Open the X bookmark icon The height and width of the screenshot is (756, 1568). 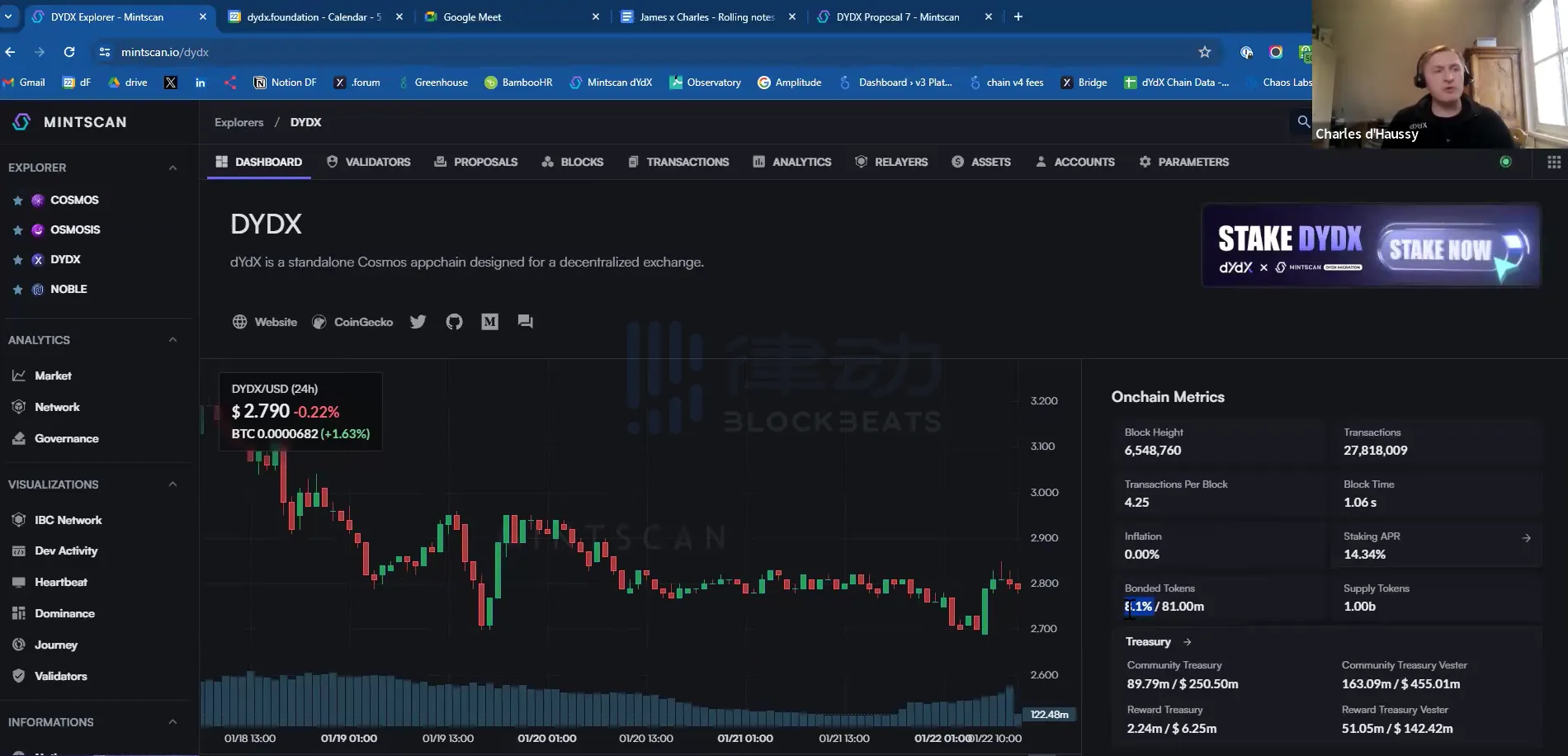pos(171,83)
